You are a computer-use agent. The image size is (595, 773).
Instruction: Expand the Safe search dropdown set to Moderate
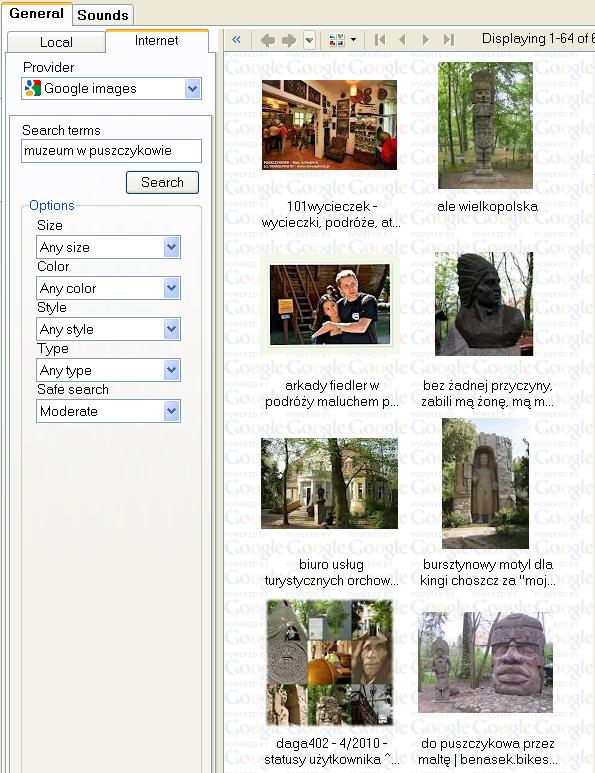pyautogui.click(x=108, y=411)
